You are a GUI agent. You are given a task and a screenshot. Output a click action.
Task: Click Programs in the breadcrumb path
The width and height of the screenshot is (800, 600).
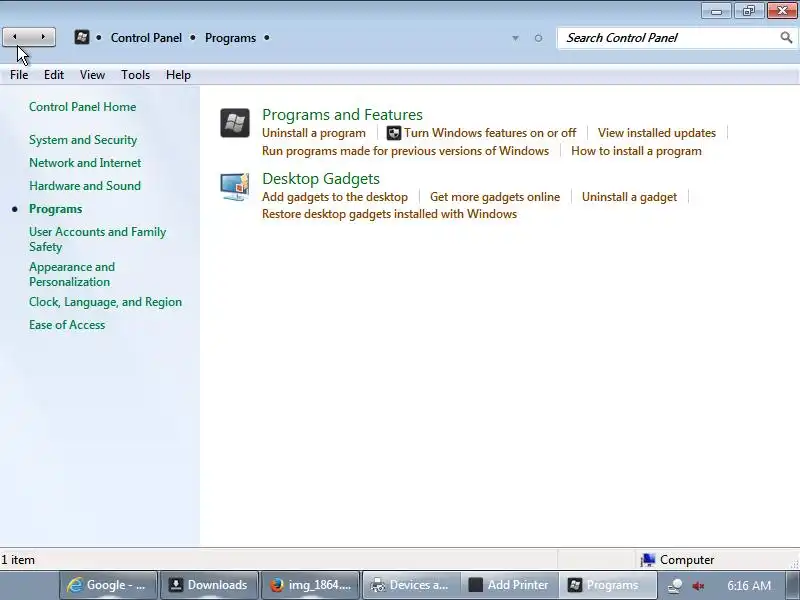(231, 38)
